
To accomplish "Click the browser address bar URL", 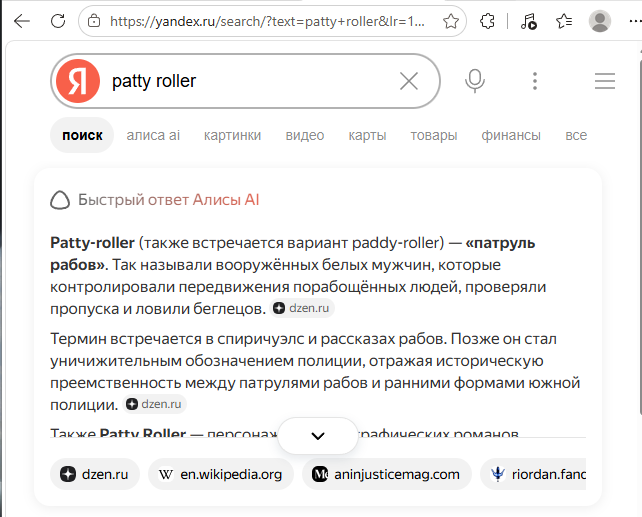I will click(x=267, y=21).
